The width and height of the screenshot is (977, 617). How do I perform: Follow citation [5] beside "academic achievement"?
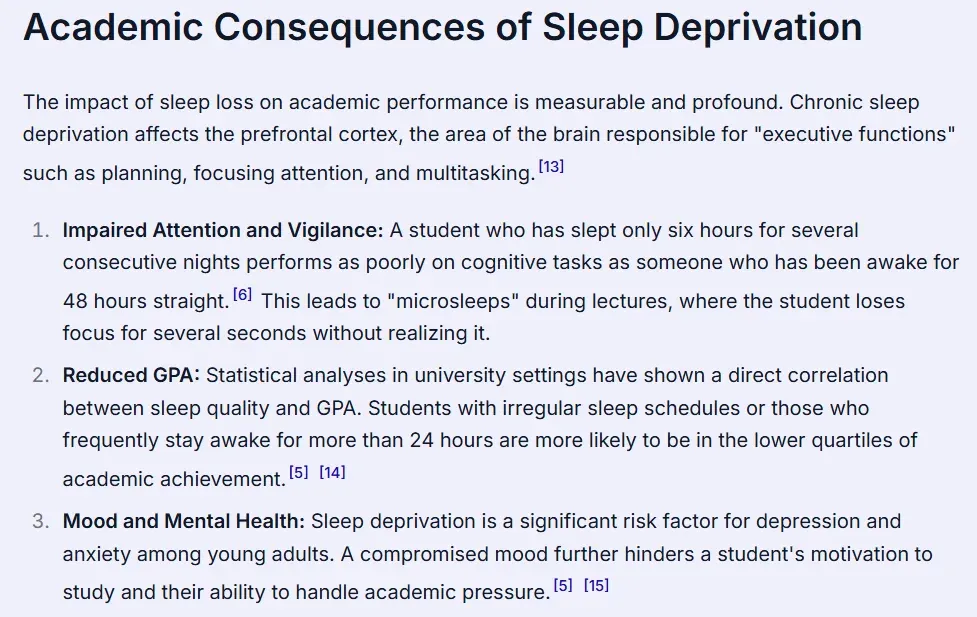pyautogui.click(x=299, y=472)
